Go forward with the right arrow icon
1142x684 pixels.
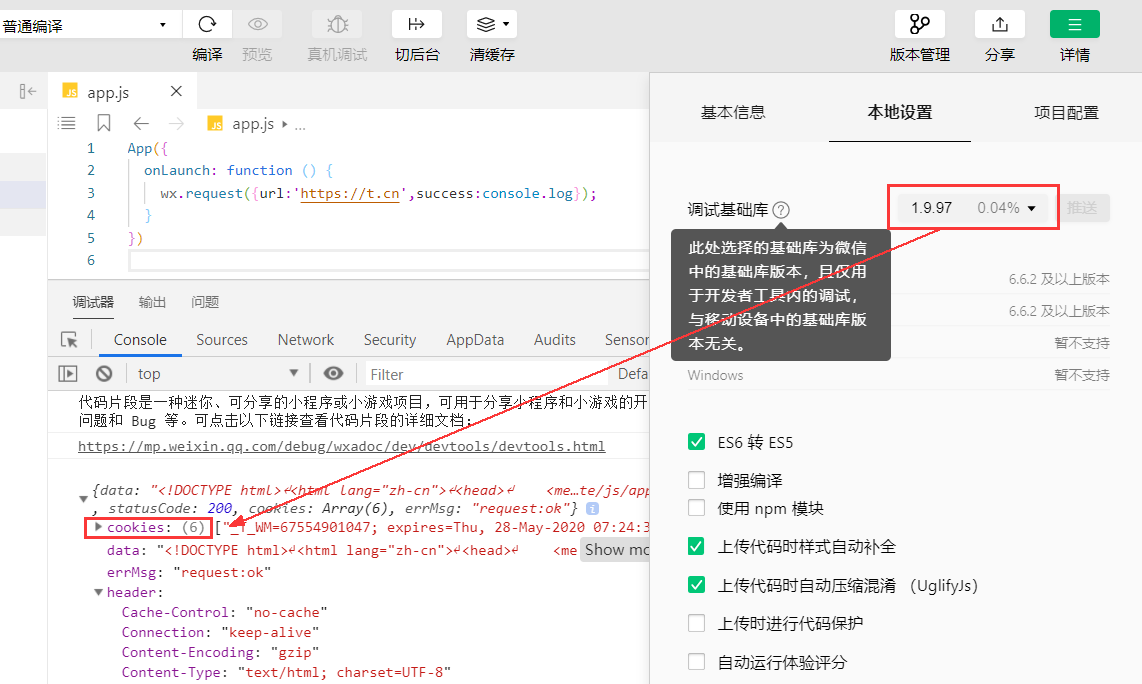[176, 124]
